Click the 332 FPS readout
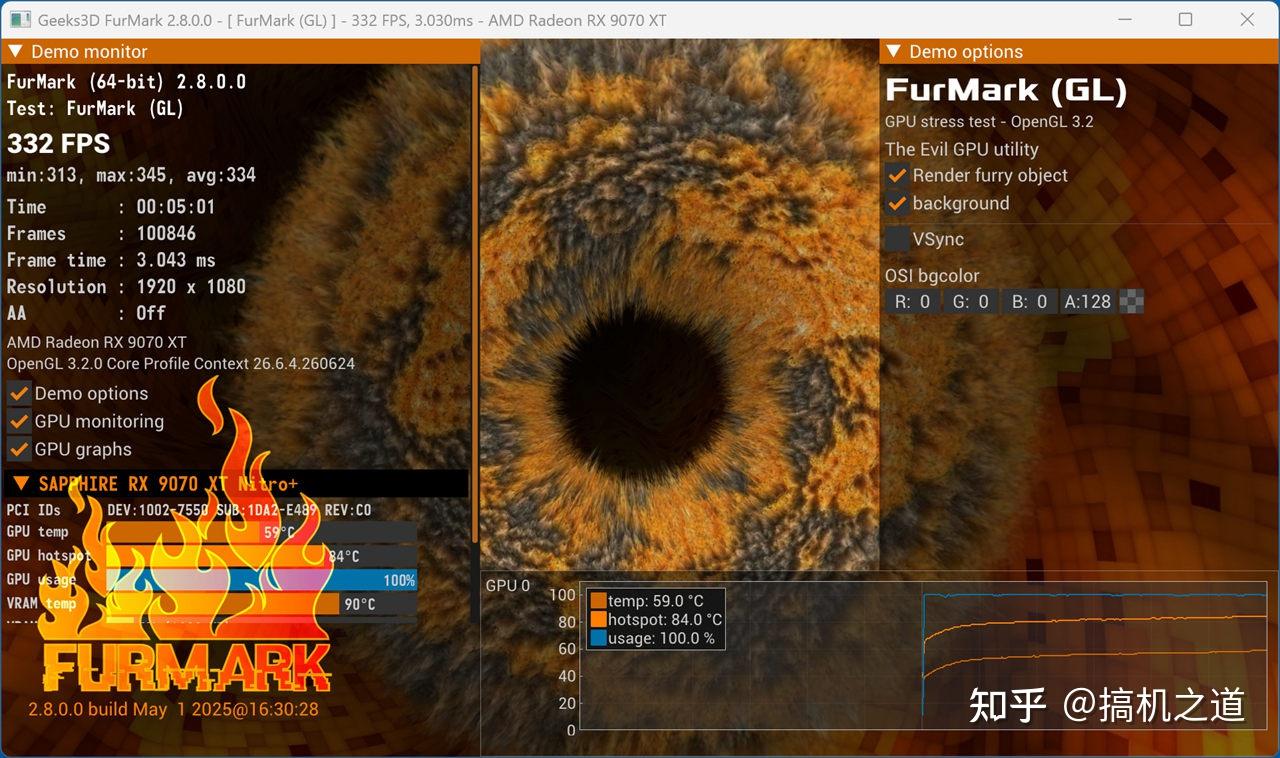1280x758 pixels. point(59,144)
